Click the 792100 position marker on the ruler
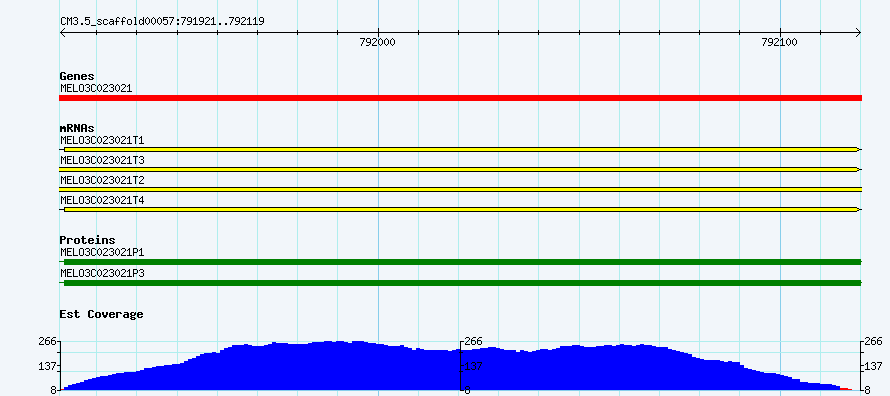 780,43
